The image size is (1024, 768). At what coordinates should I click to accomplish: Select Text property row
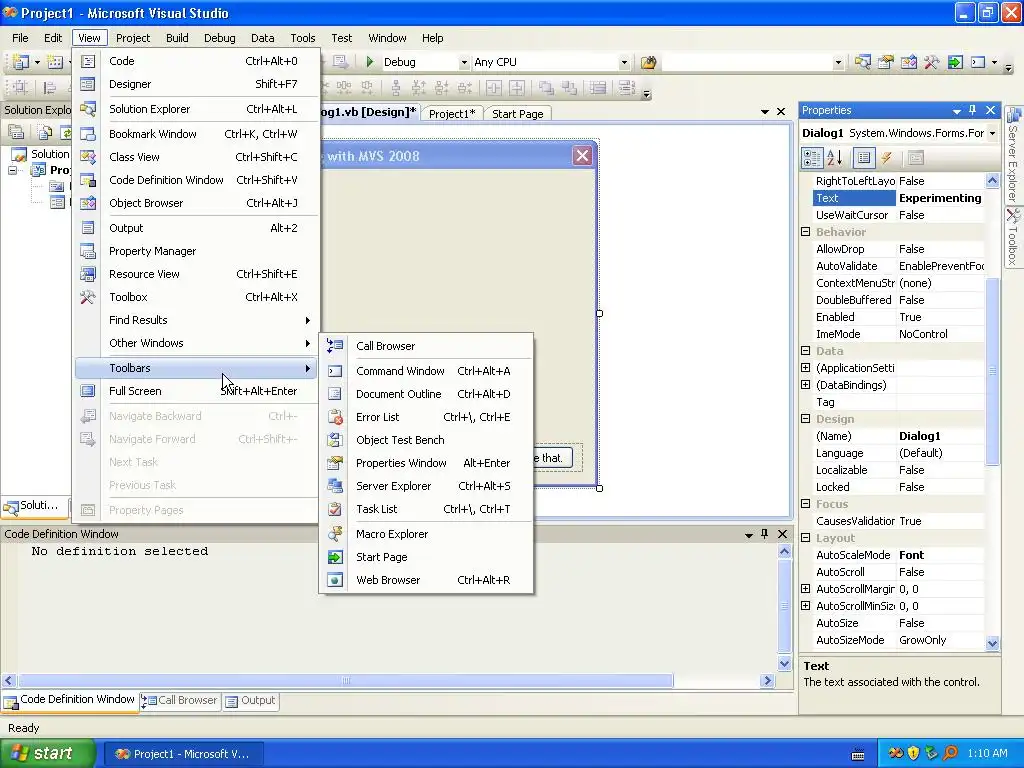click(x=899, y=198)
